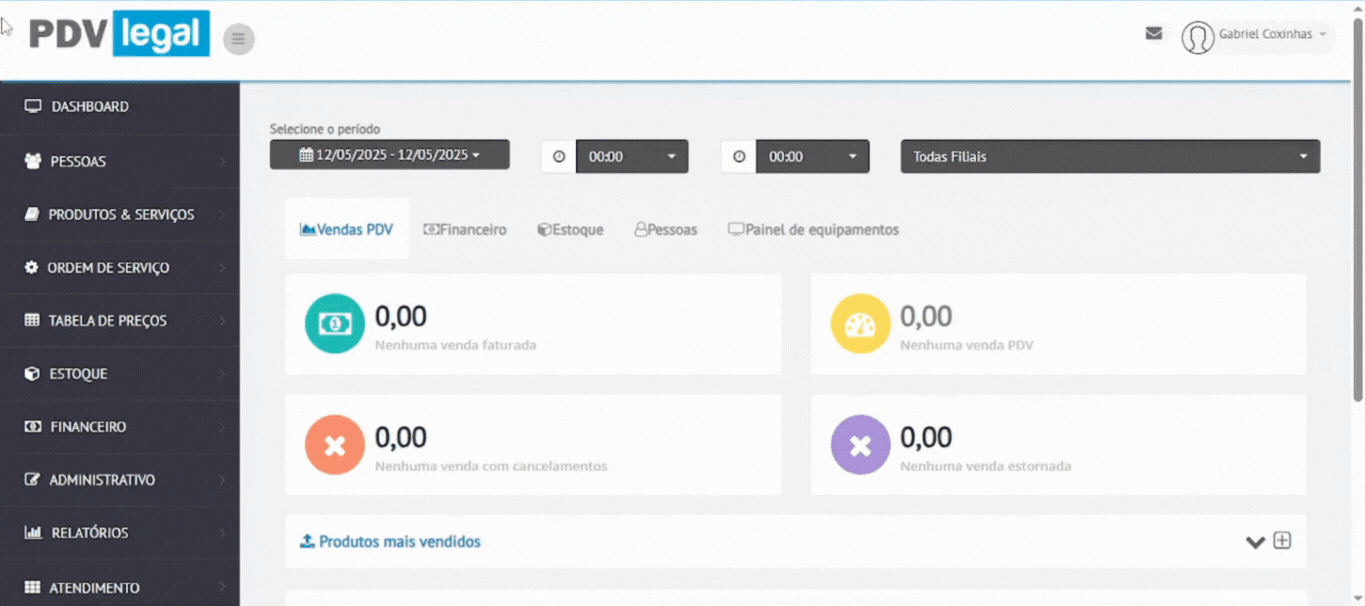The height and width of the screenshot is (606, 1365).
Task: Click the orange cancelled sales X icon
Action: tap(334, 445)
